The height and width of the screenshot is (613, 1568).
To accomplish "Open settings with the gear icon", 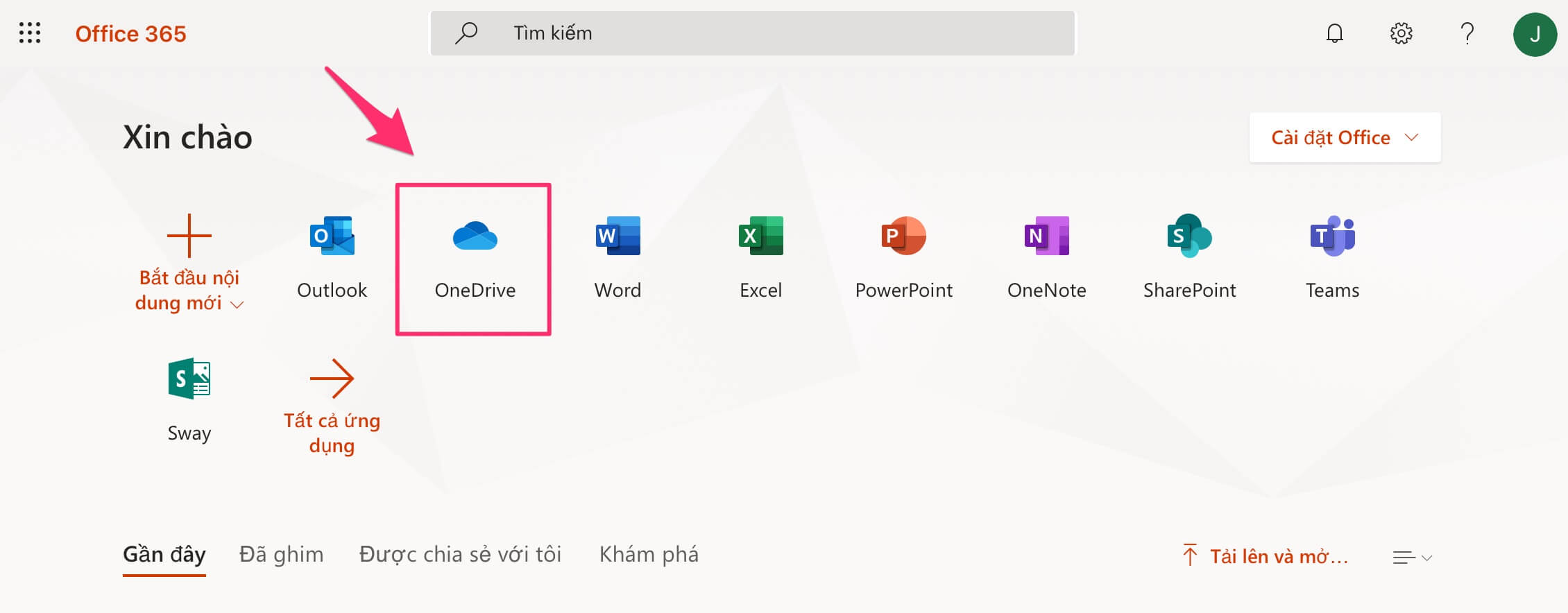I will (1401, 33).
